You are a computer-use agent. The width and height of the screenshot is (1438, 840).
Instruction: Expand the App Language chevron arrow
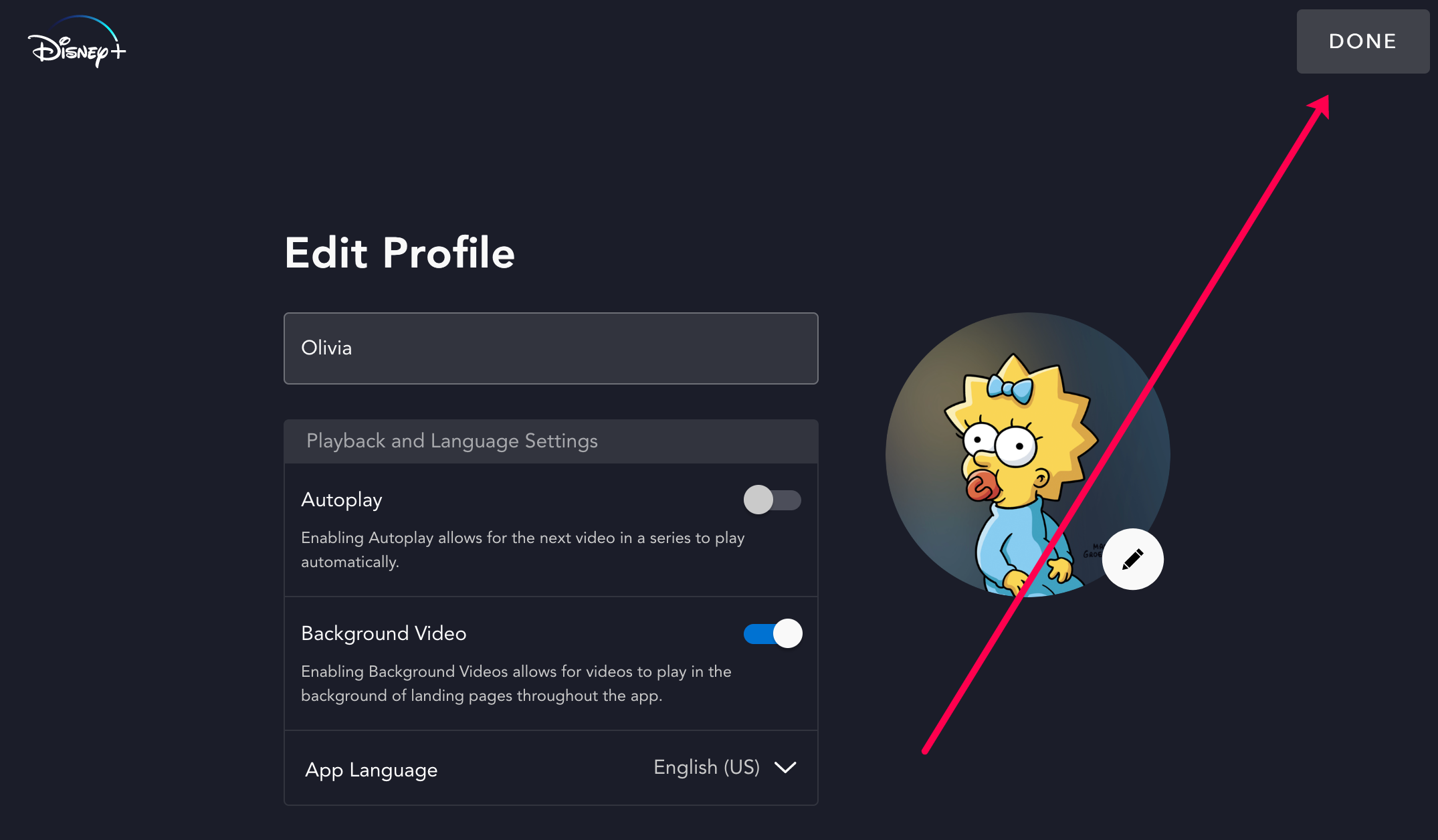tap(785, 767)
